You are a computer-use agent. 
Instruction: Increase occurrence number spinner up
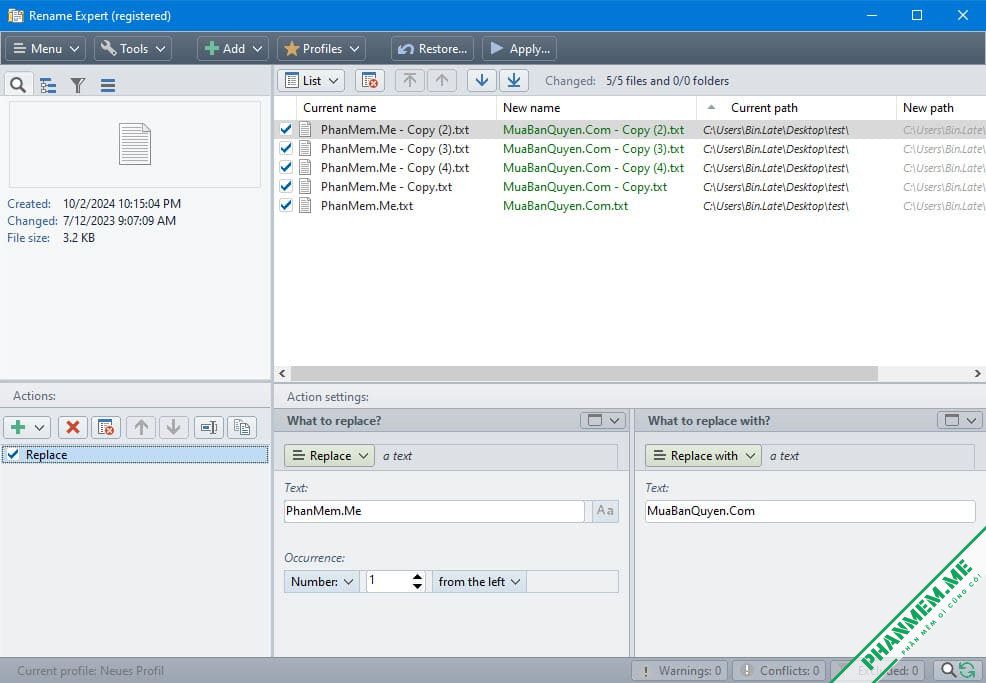418,577
